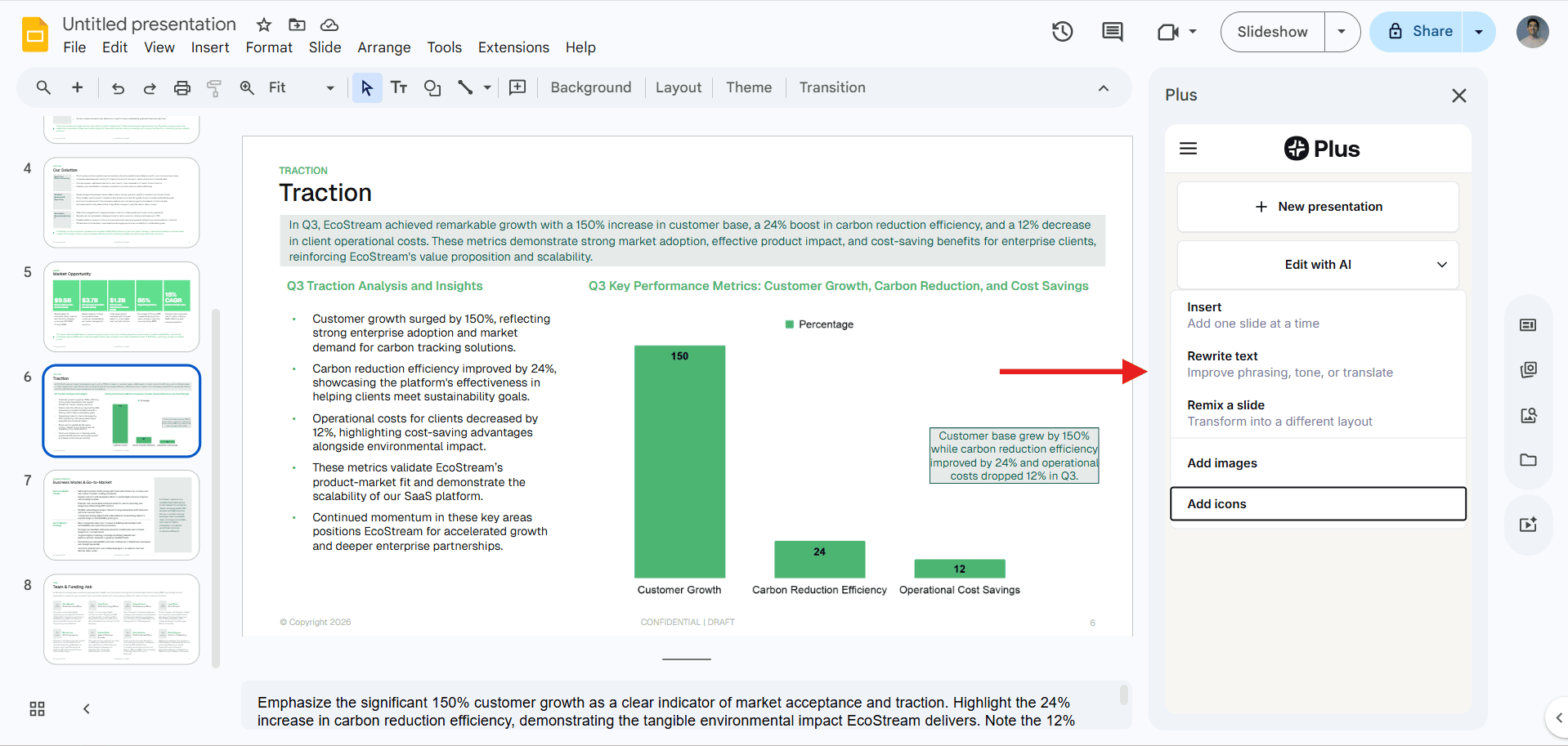
Task: Open the Arrange menu
Action: pos(384,47)
